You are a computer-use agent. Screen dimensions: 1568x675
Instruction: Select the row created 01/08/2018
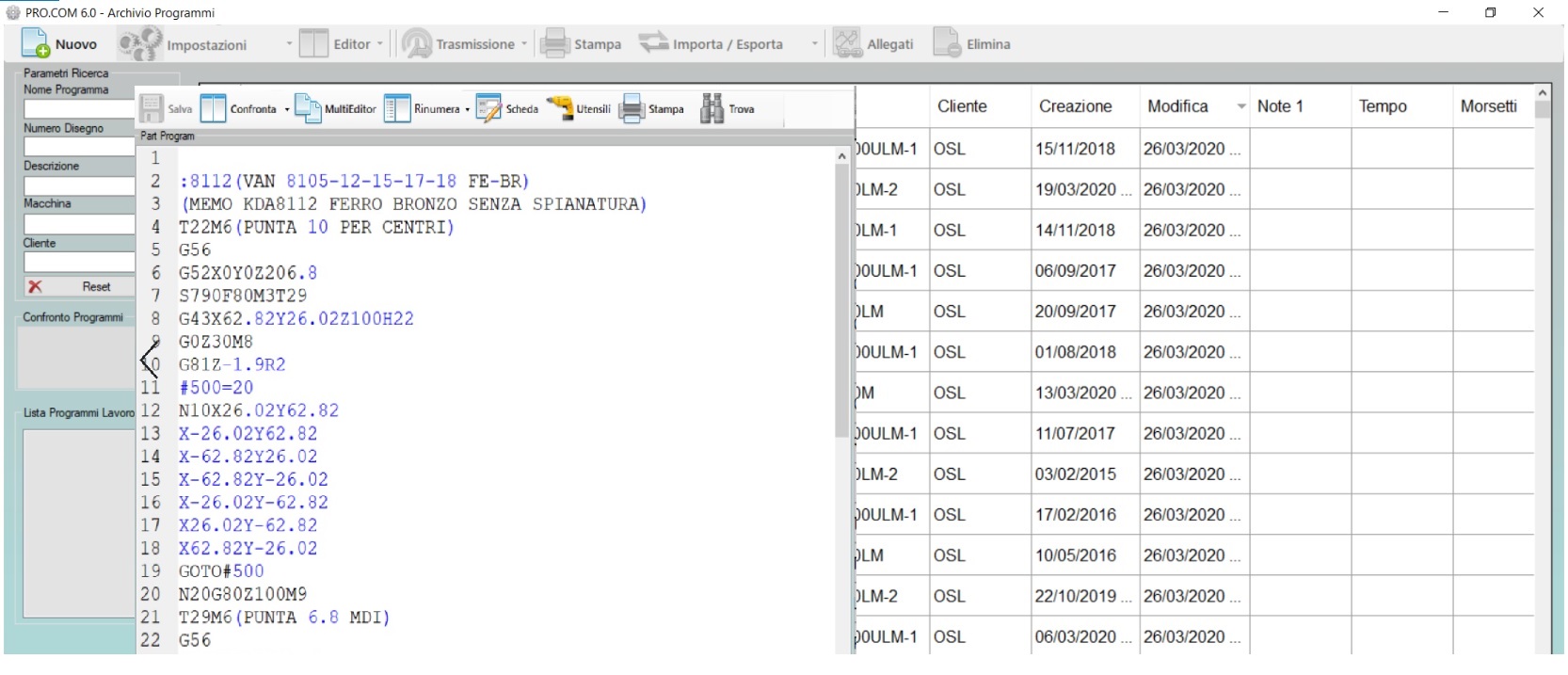click(1195, 352)
